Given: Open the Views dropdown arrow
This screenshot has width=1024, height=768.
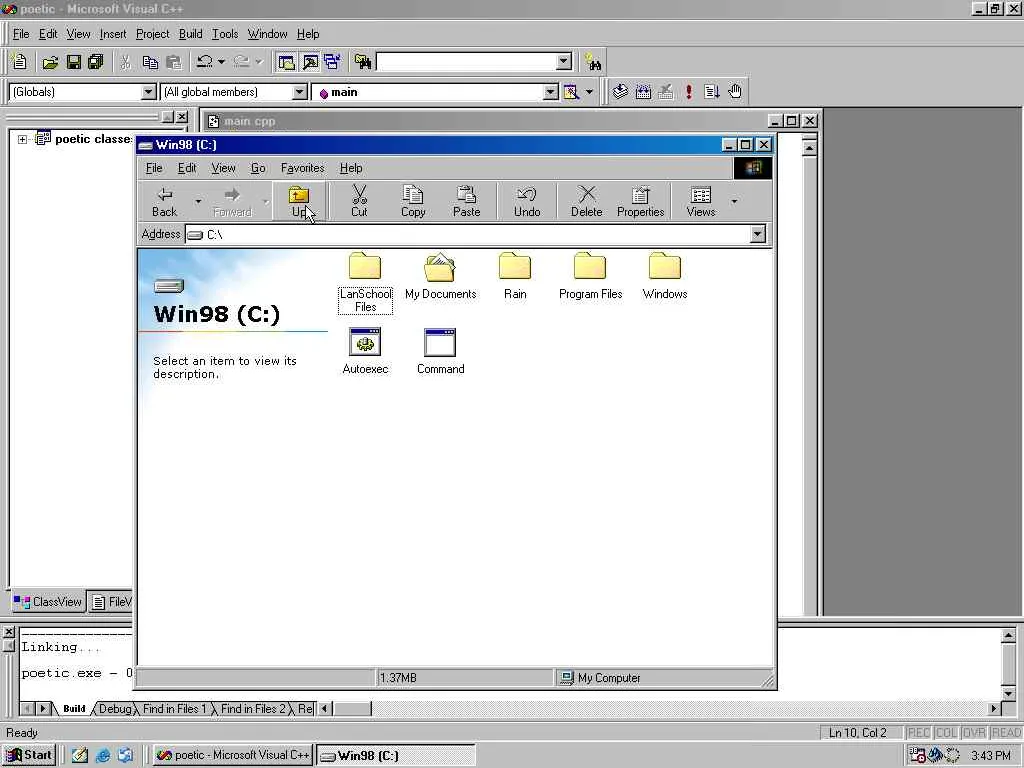Looking at the screenshot, I should [734, 201].
